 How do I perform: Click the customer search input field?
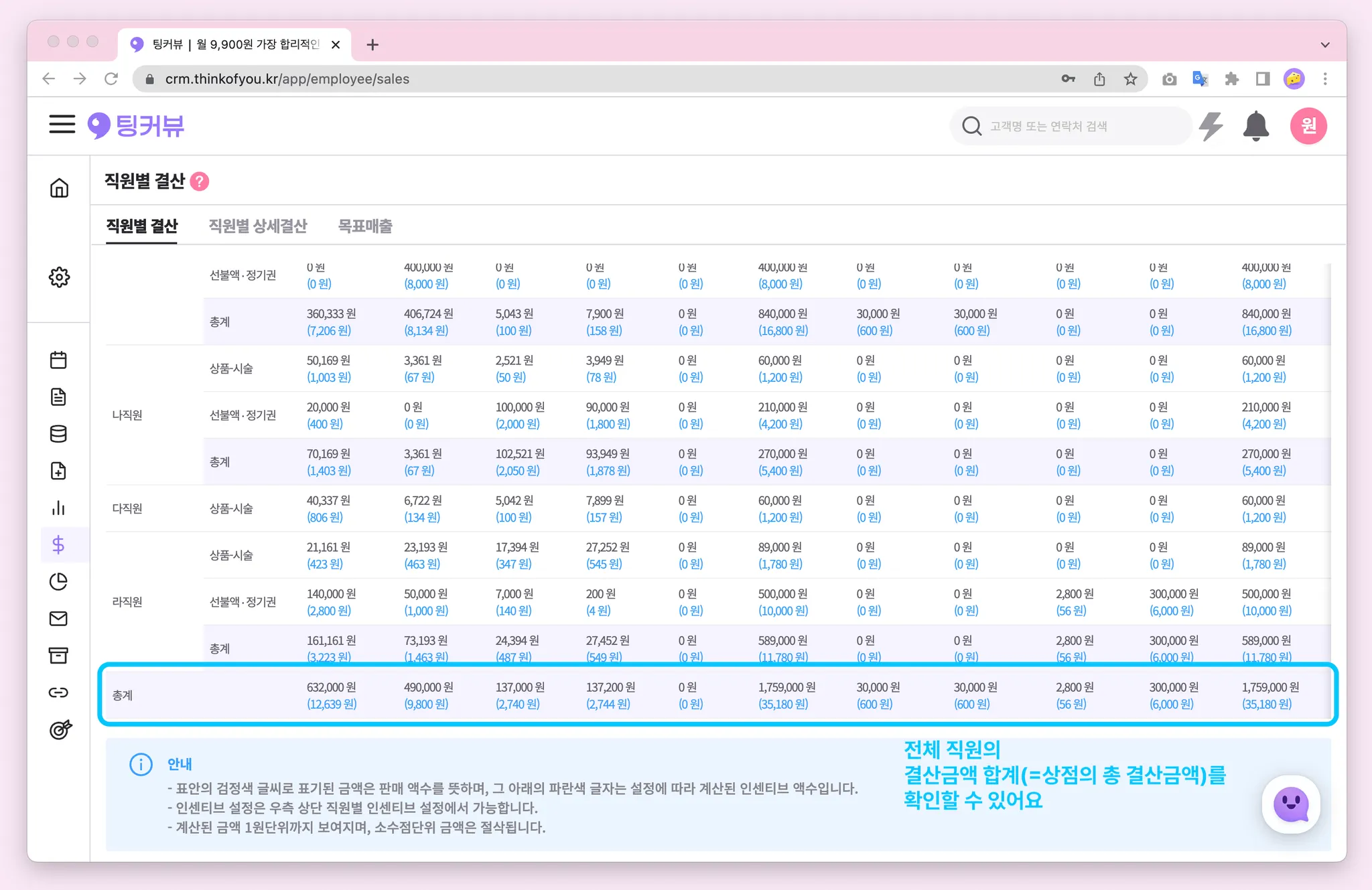pyautogui.click(x=1072, y=126)
